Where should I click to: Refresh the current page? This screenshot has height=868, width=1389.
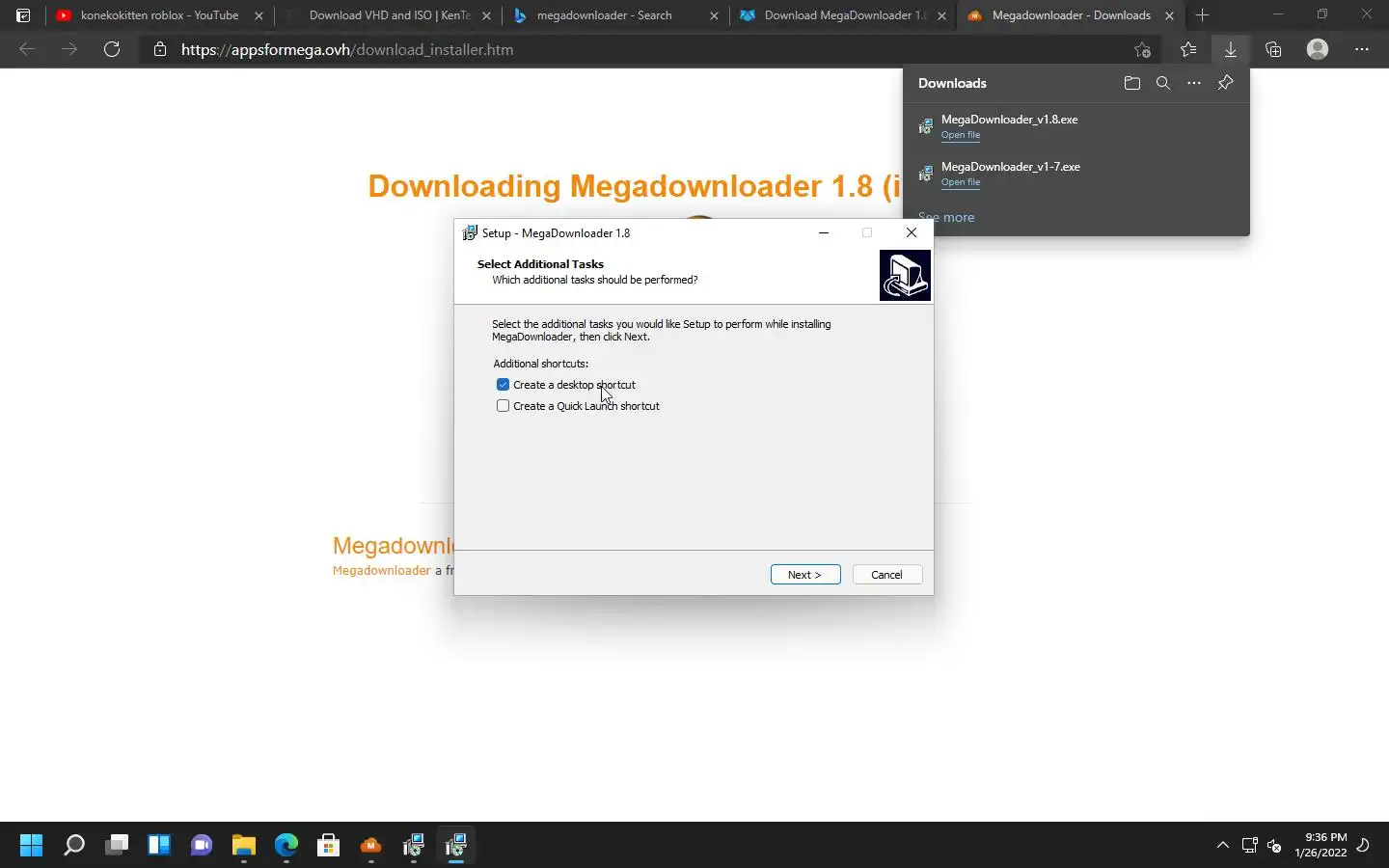pyautogui.click(x=112, y=49)
